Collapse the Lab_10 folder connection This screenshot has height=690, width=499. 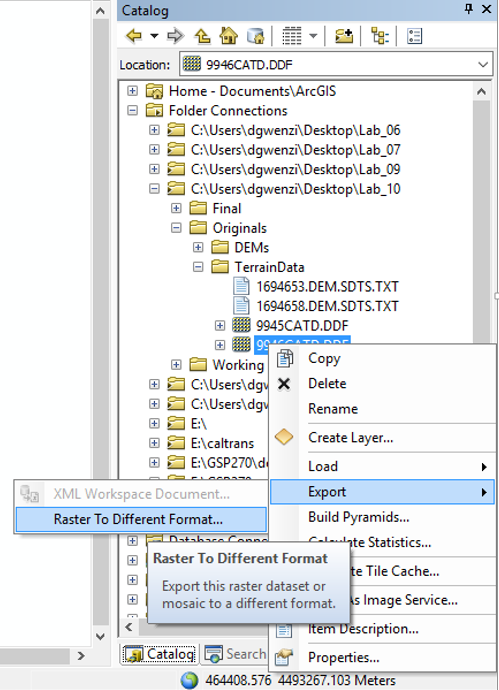tap(154, 188)
